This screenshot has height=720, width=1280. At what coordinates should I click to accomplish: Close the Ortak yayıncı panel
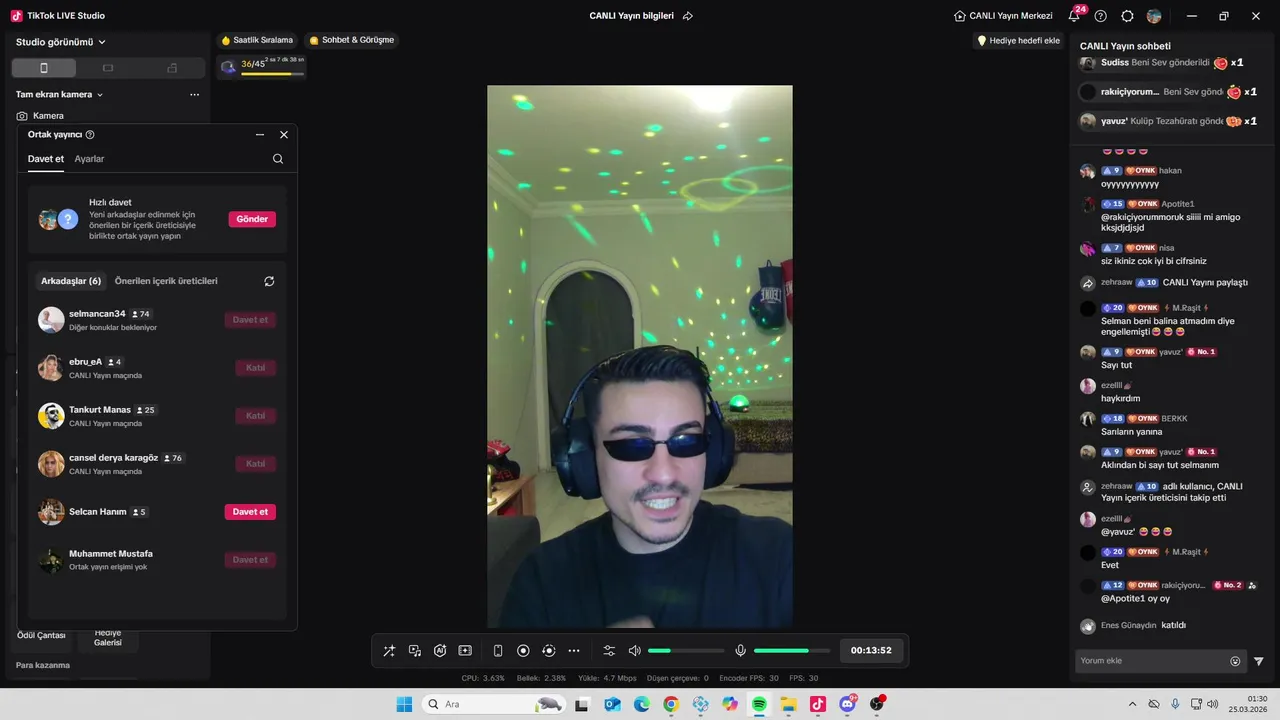point(284,134)
